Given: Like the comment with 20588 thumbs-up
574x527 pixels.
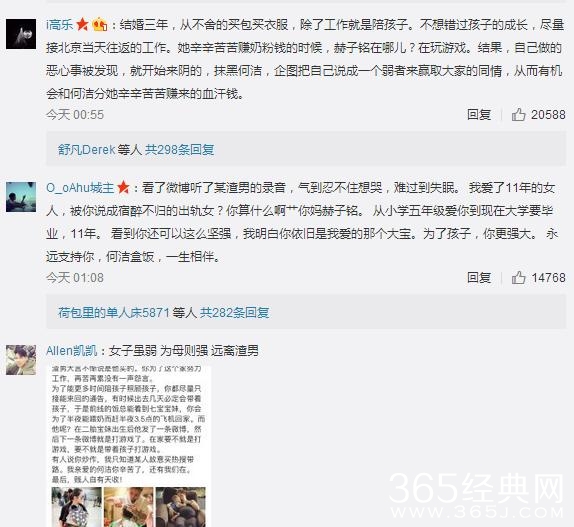Looking at the screenshot, I should click(x=518, y=115).
